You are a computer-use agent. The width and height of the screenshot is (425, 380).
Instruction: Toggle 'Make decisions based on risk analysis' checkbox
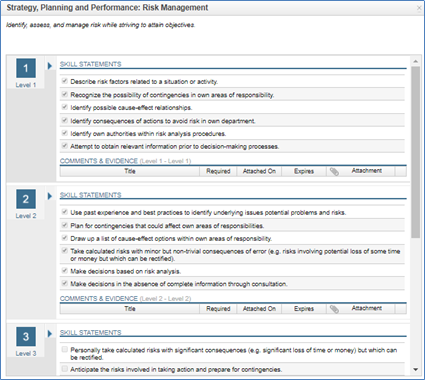[x=65, y=271]
